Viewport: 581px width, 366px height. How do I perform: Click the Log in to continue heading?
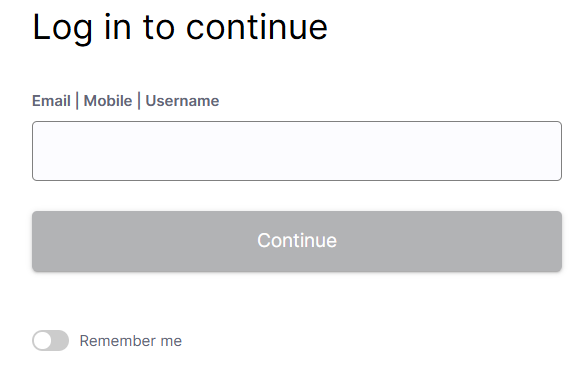(180, 28)
